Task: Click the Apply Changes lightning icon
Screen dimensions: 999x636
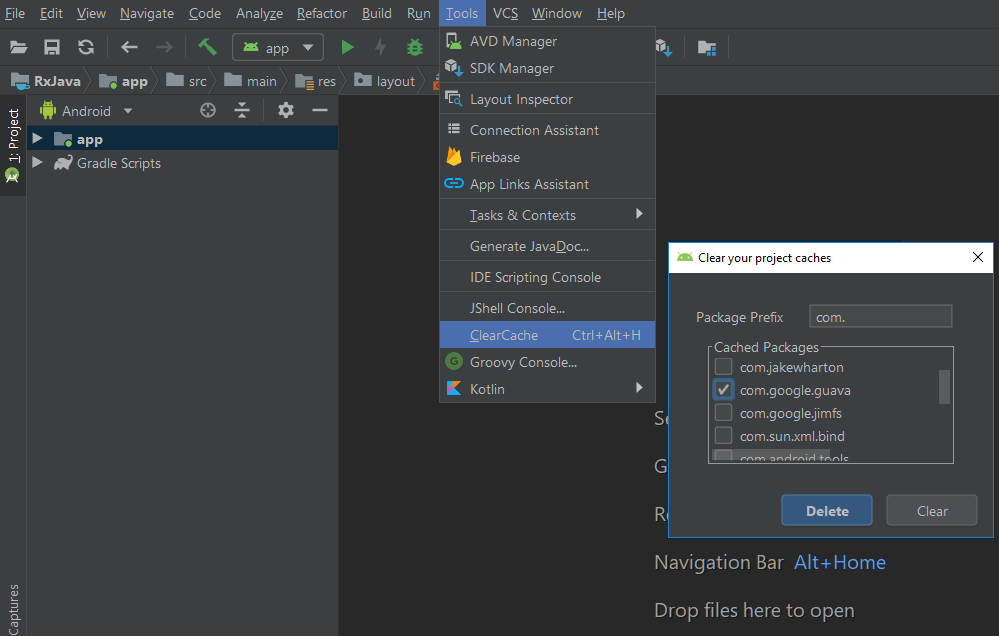Action: tap(380, 47)
